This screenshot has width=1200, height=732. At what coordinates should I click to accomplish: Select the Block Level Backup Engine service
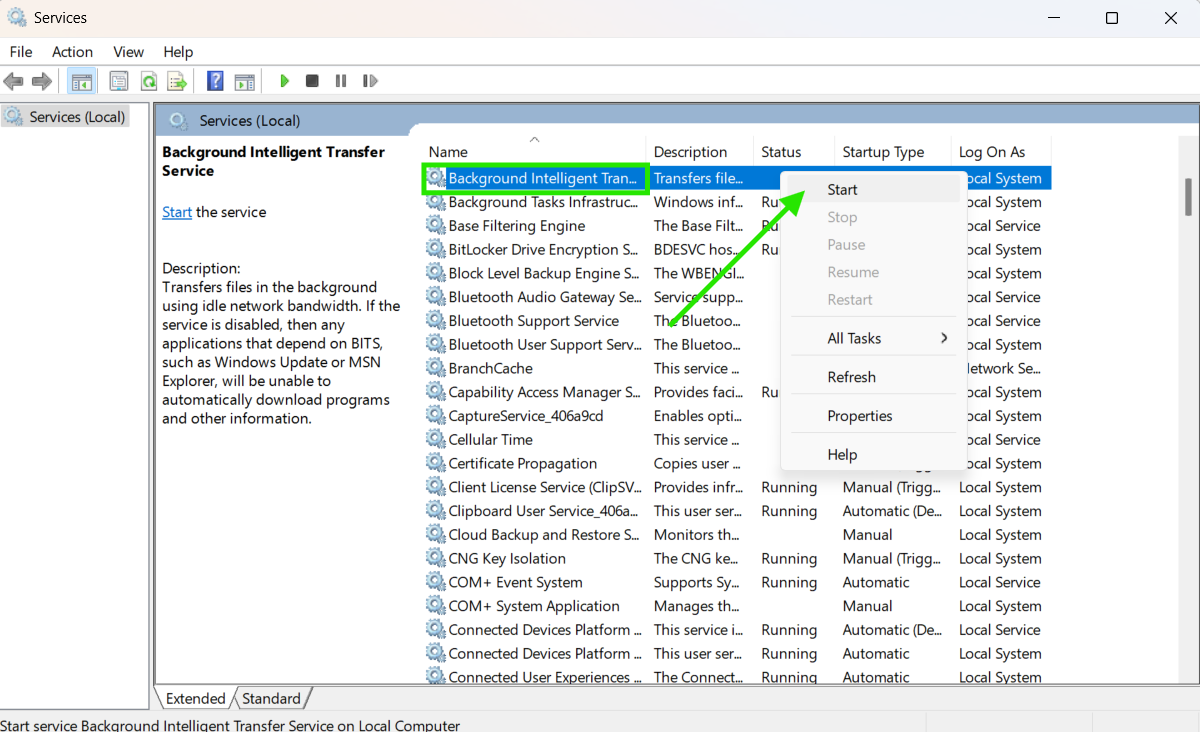tap(736, 273)
